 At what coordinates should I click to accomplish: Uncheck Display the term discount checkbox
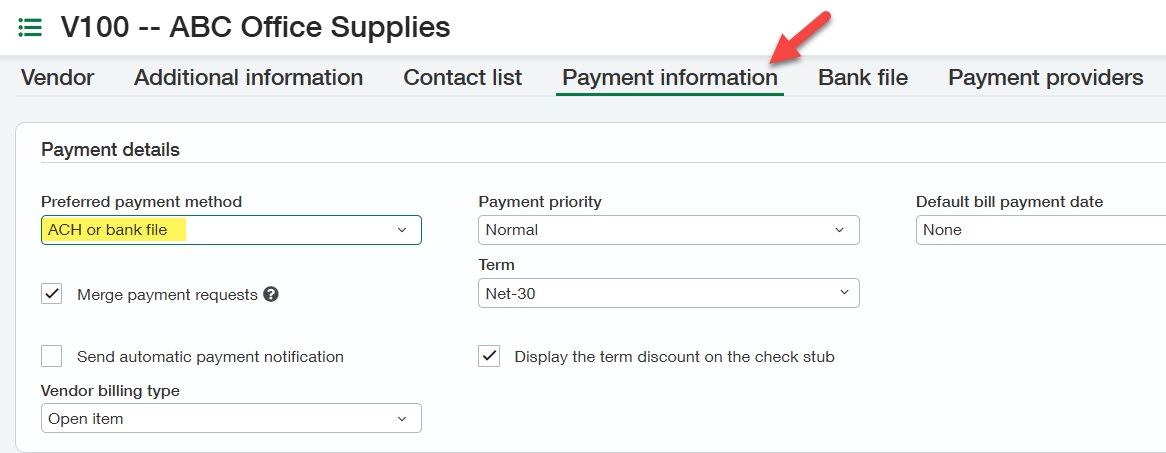pyautogui.click(x=489, y=356)
